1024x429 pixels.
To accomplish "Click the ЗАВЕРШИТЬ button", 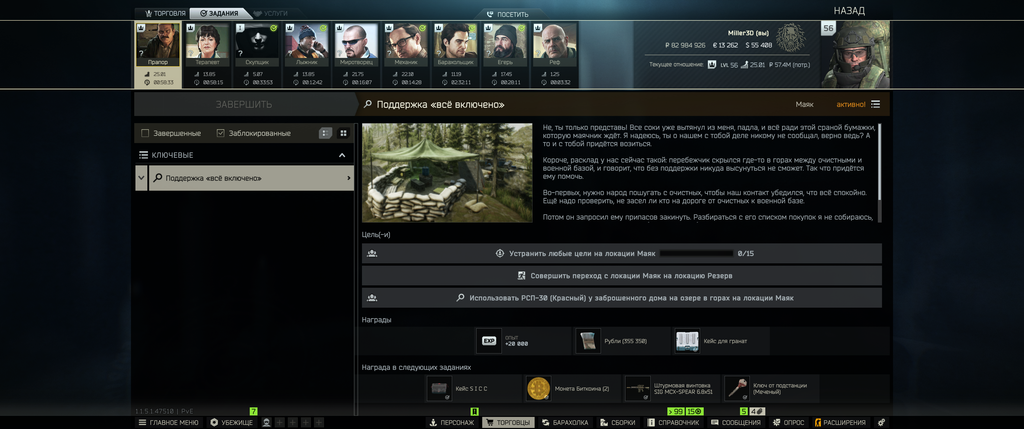I will [x=244, y=104].
